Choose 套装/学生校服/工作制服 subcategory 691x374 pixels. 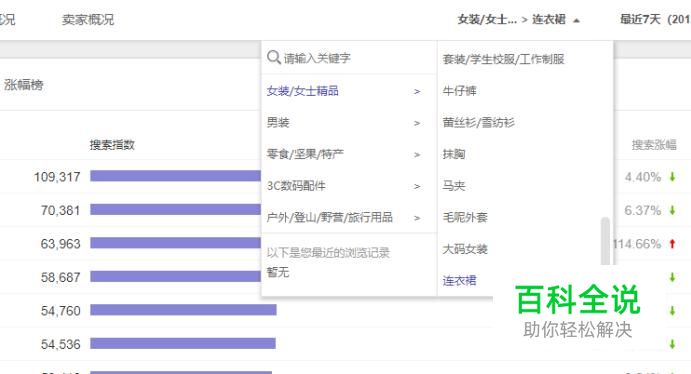click(x=503, y=59)
